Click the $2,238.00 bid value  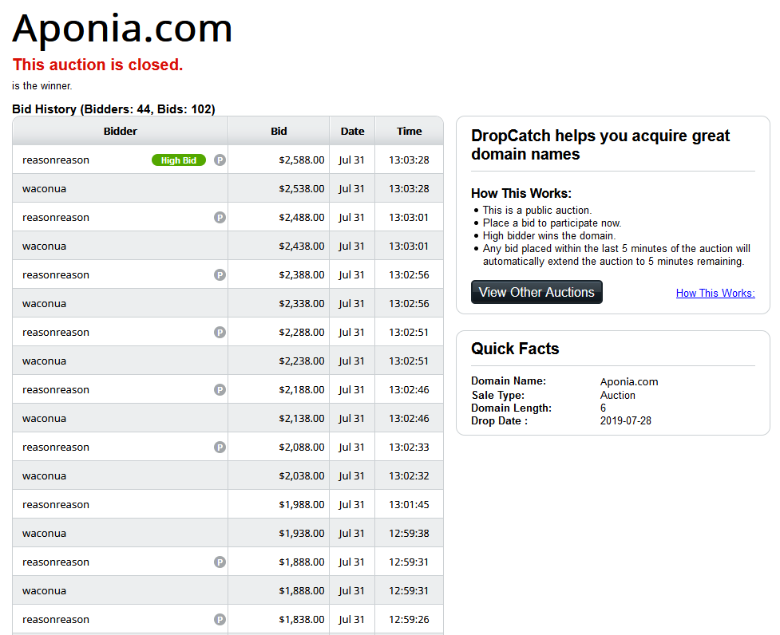(301, 361)
